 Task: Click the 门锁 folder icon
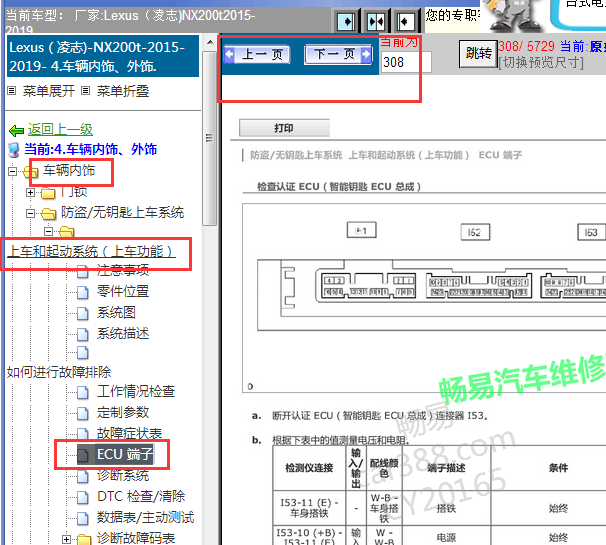[48, 192]
